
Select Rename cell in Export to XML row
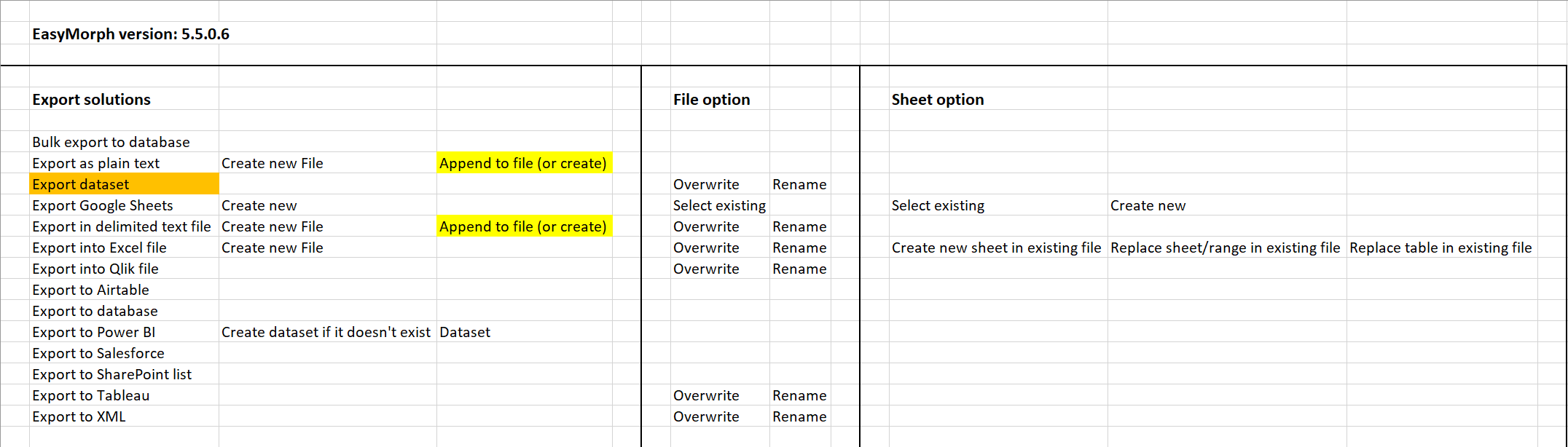point(800,416)
